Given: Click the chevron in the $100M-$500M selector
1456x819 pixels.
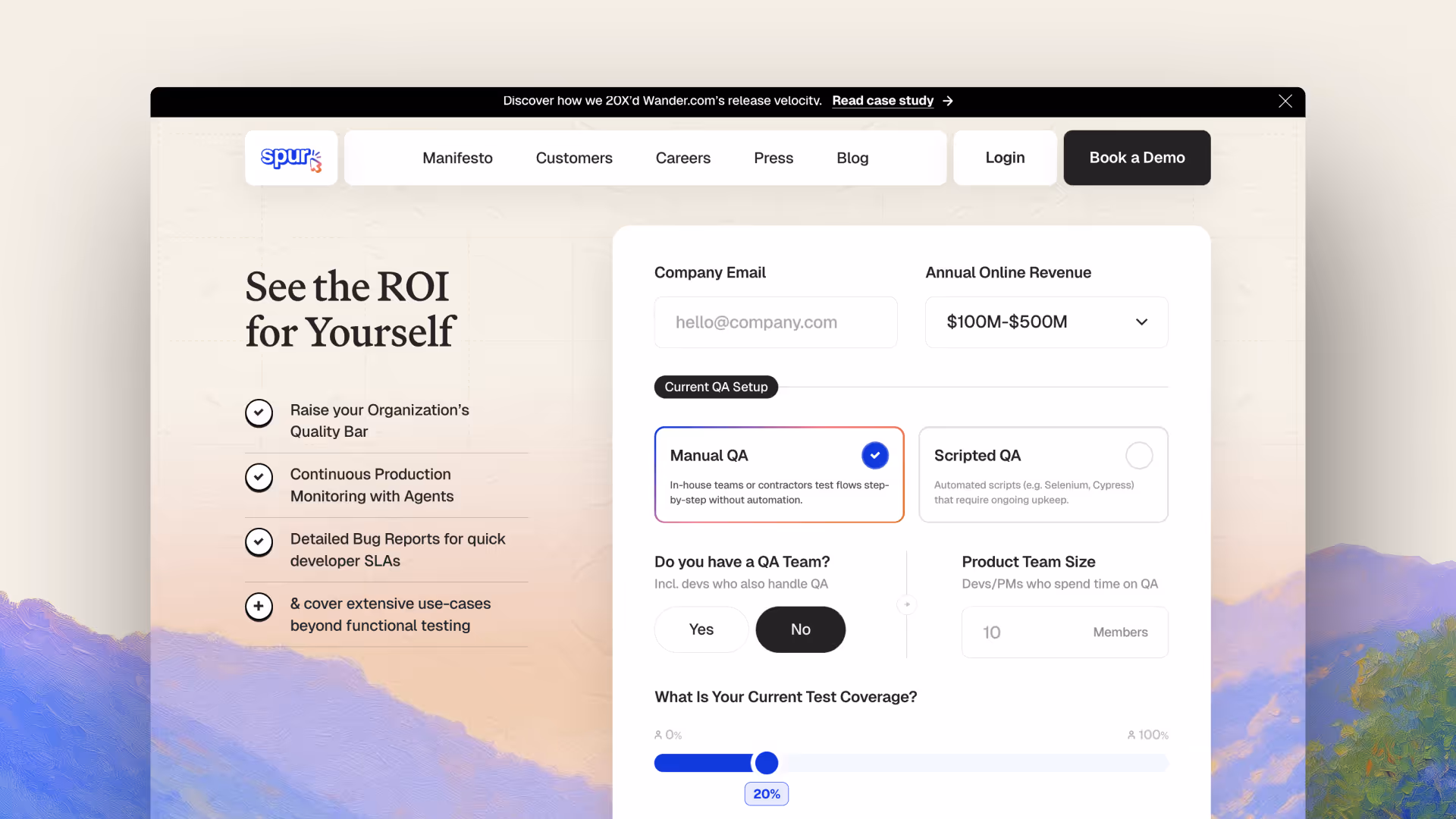Looking at the screenshot, I should 1141,322.
